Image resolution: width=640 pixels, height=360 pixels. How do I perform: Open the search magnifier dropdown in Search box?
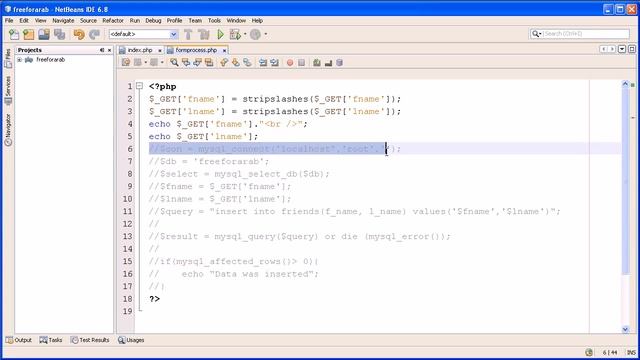coord(536,34)
